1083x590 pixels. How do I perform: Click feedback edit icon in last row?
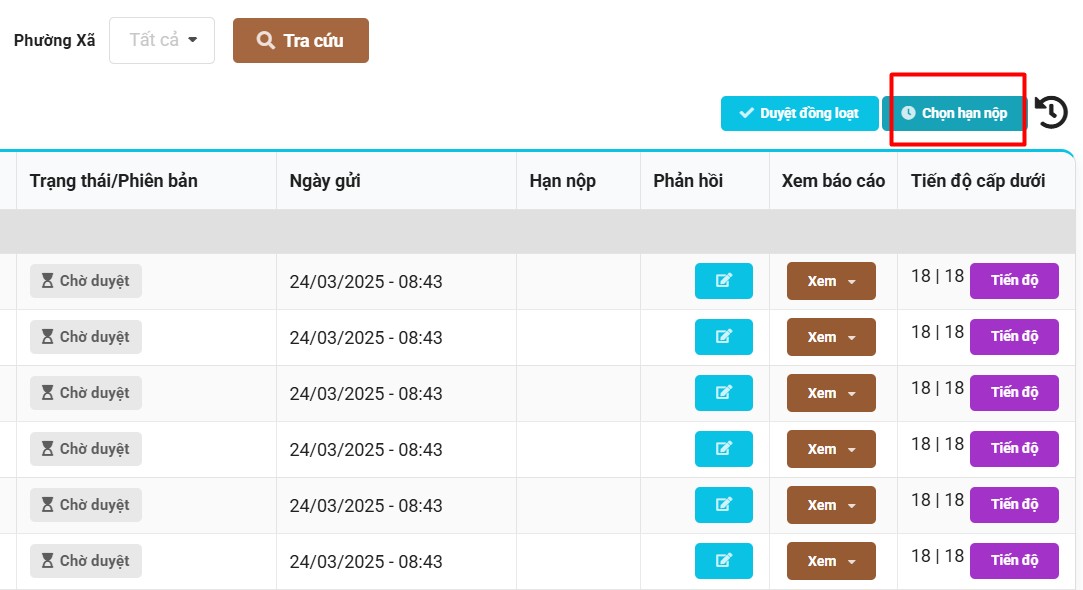pyautogui.click(x=723, y=561)
